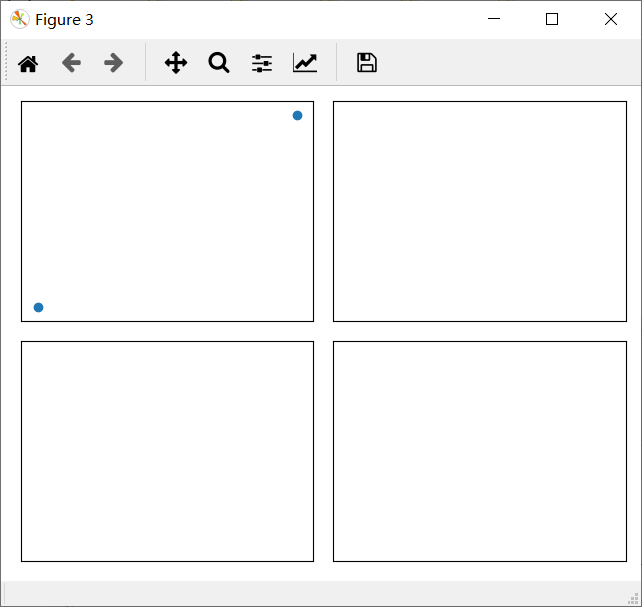Click inside the empty bottom-left subplot
The height and width of the screenshot is (607, 642).
(167, 451)
